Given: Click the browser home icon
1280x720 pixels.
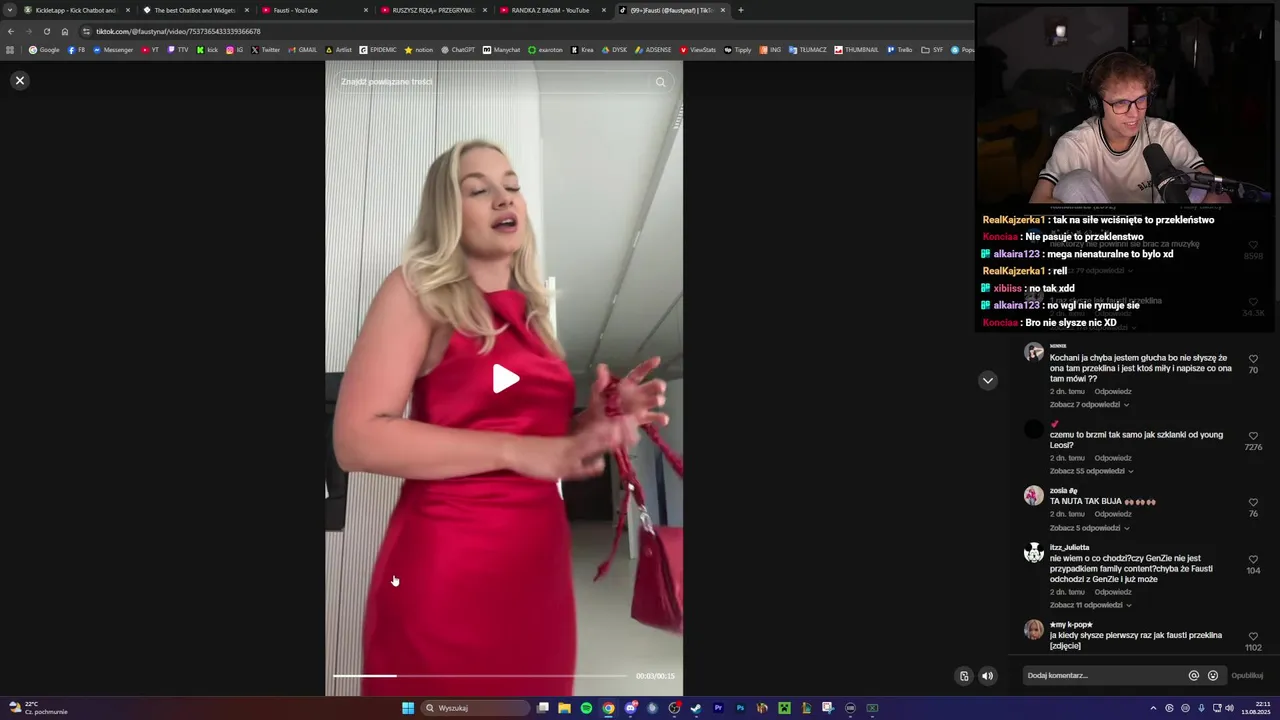Looking at the screenshot, I should (x=65, y=31).
